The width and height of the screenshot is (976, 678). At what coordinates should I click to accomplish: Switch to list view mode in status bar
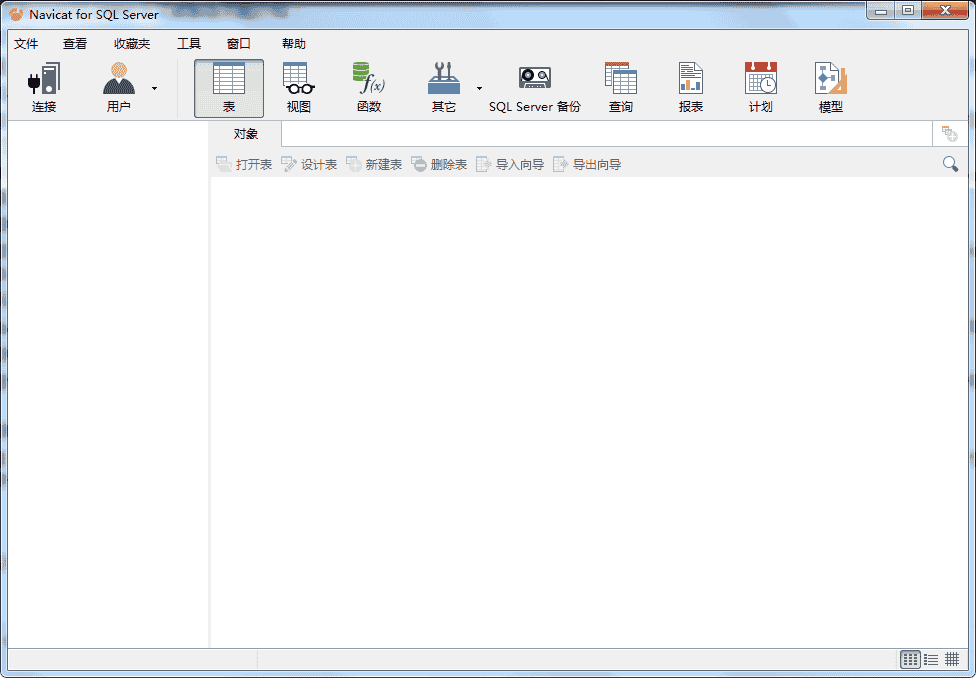[931, 659]
